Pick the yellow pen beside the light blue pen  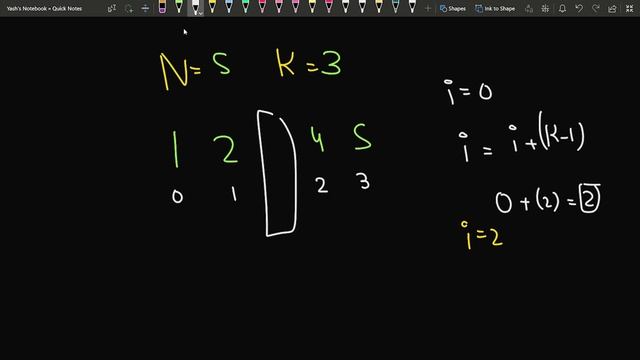click(212, 7)
